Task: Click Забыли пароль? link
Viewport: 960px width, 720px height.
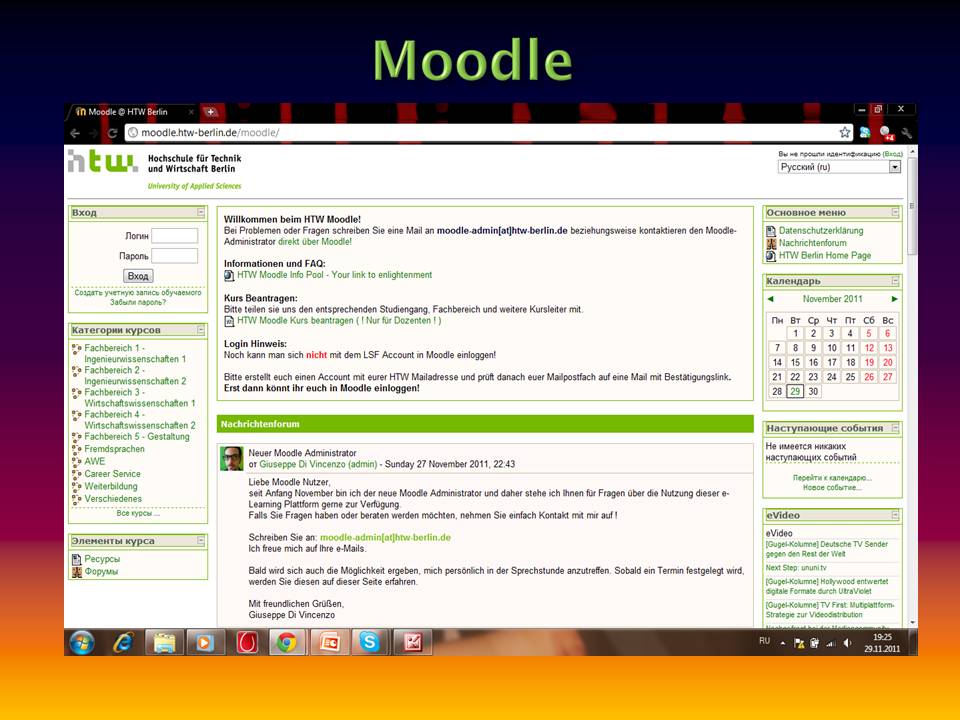Action: tap(138, 302)
